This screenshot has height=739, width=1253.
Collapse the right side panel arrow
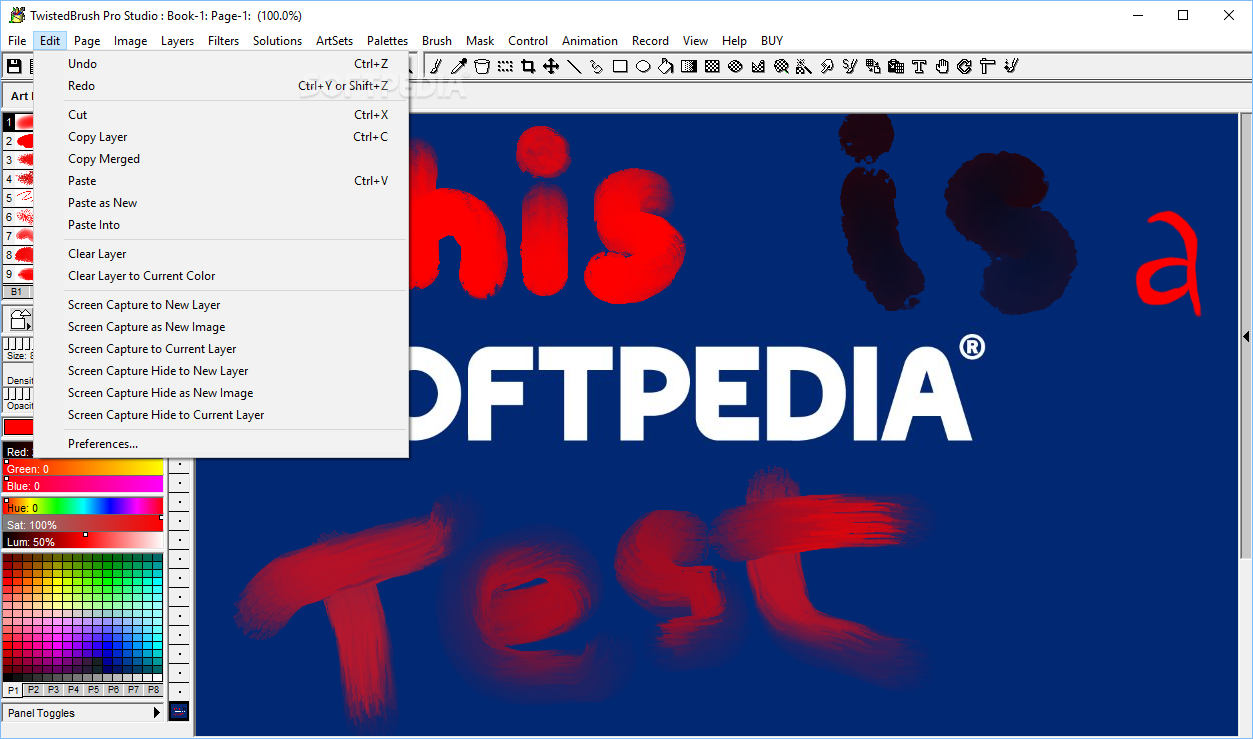(x=1246, y=337)
